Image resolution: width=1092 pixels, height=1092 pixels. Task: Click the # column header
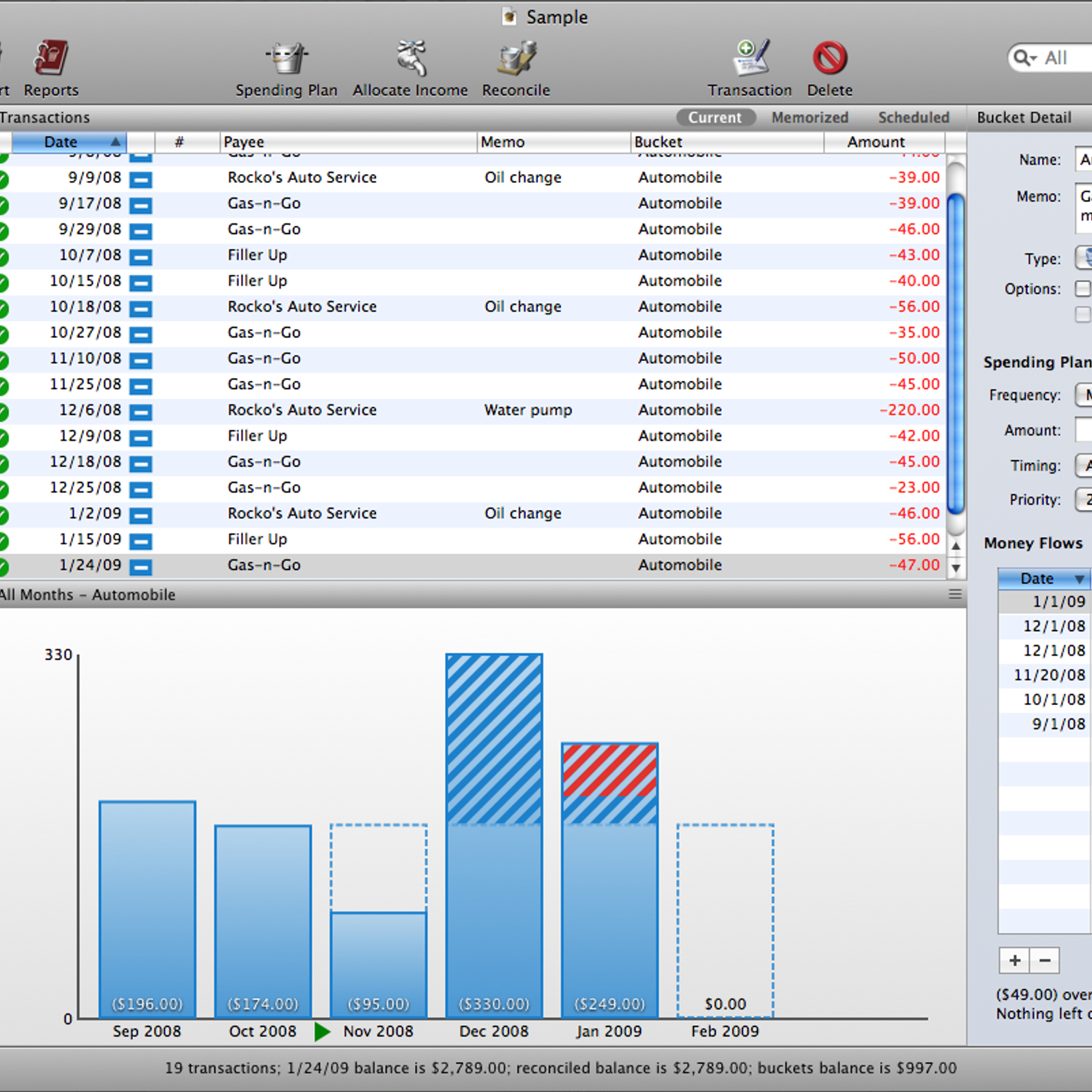pos(187,142)
